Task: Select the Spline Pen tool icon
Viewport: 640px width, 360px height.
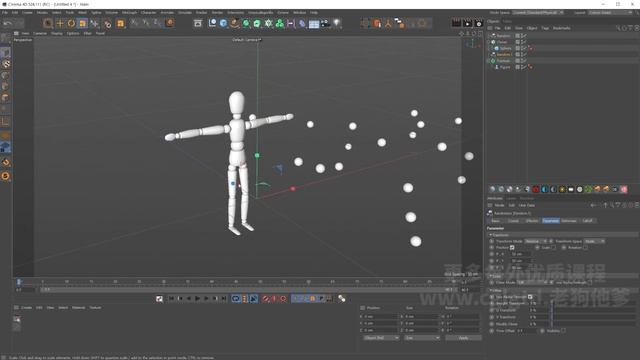Action: (234, 23)
